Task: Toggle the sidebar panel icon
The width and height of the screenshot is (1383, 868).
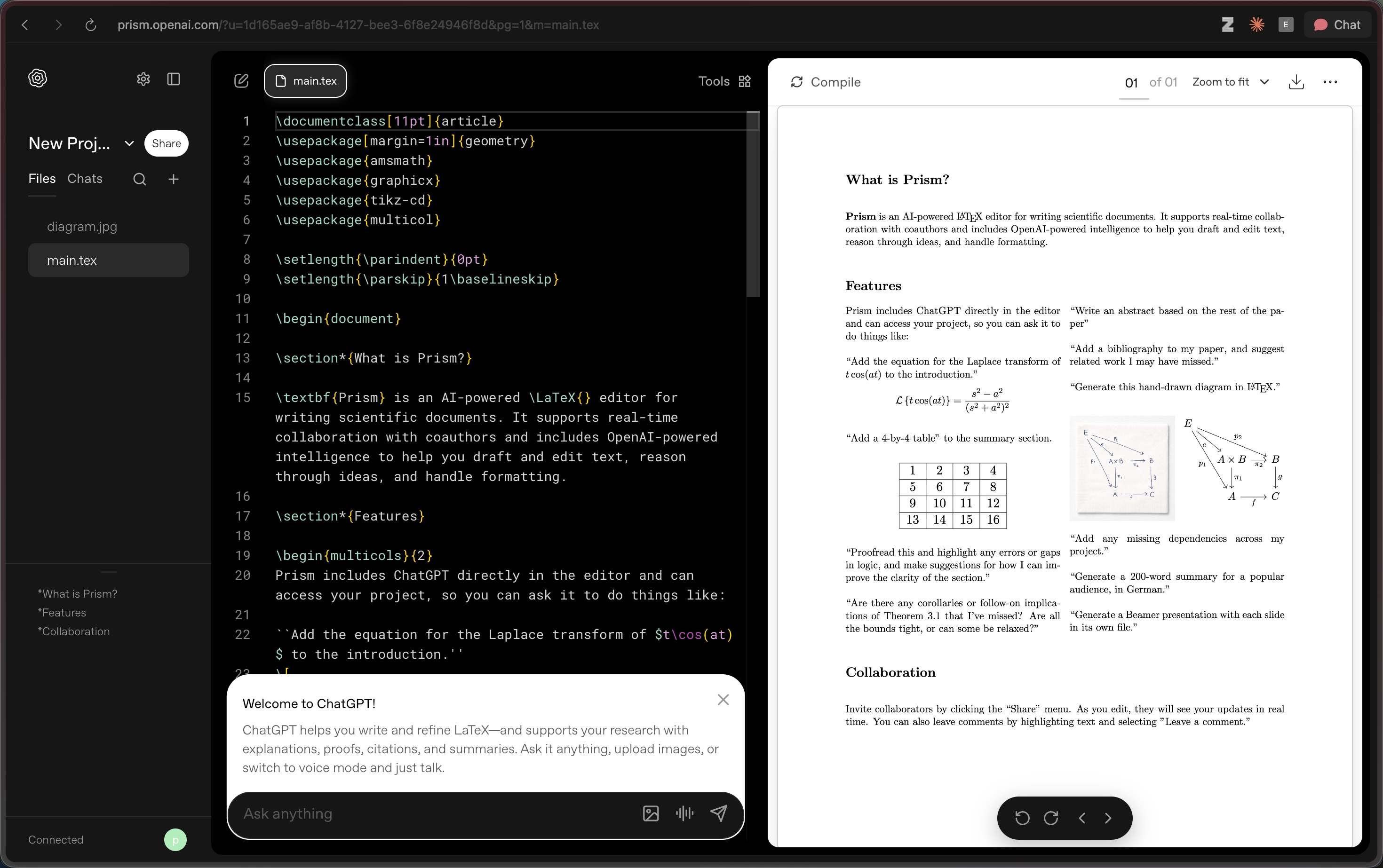Action: (174, 79)
